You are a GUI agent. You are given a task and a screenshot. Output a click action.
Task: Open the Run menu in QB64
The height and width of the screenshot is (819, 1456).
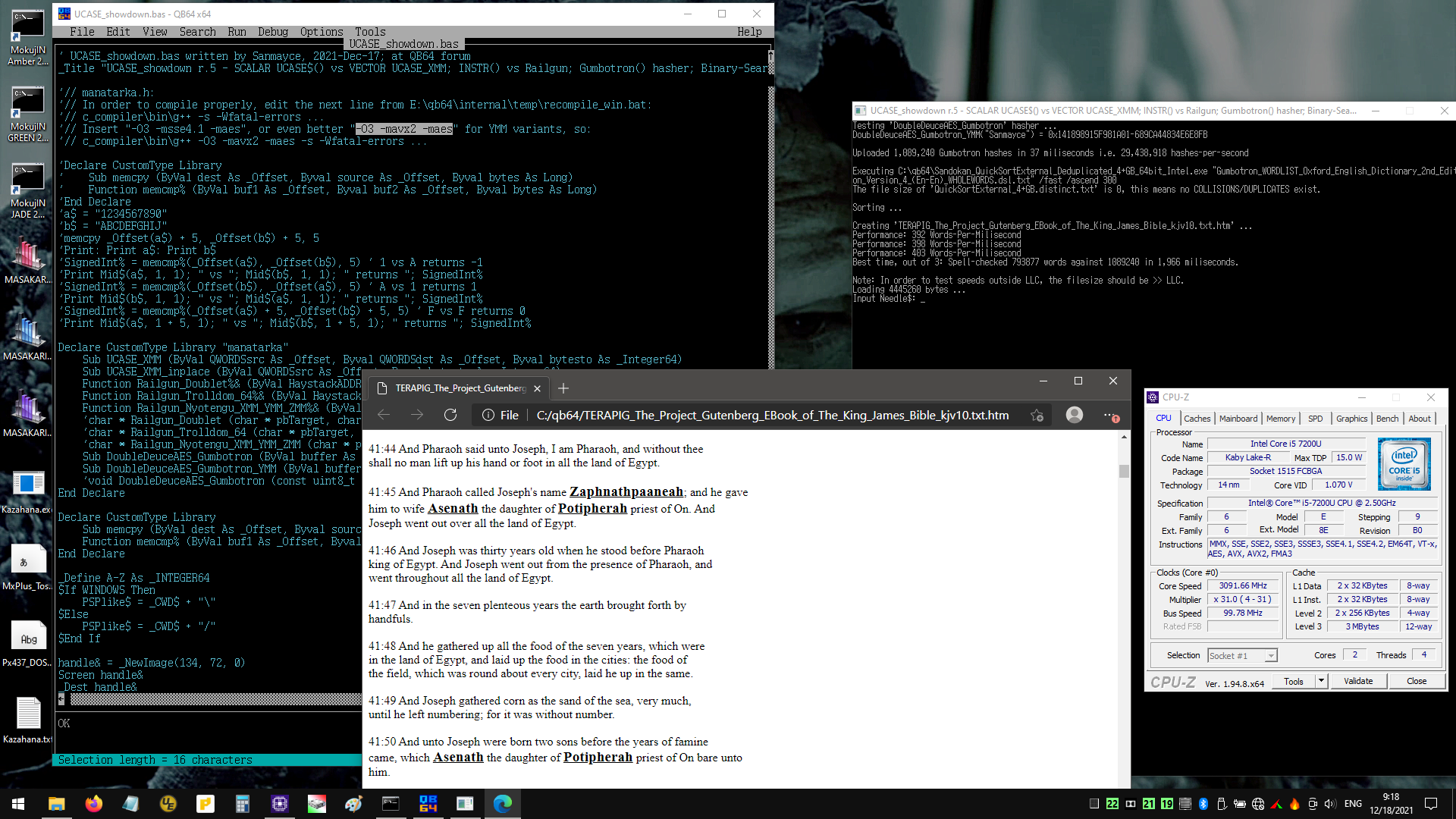click(x=237, y=32)
